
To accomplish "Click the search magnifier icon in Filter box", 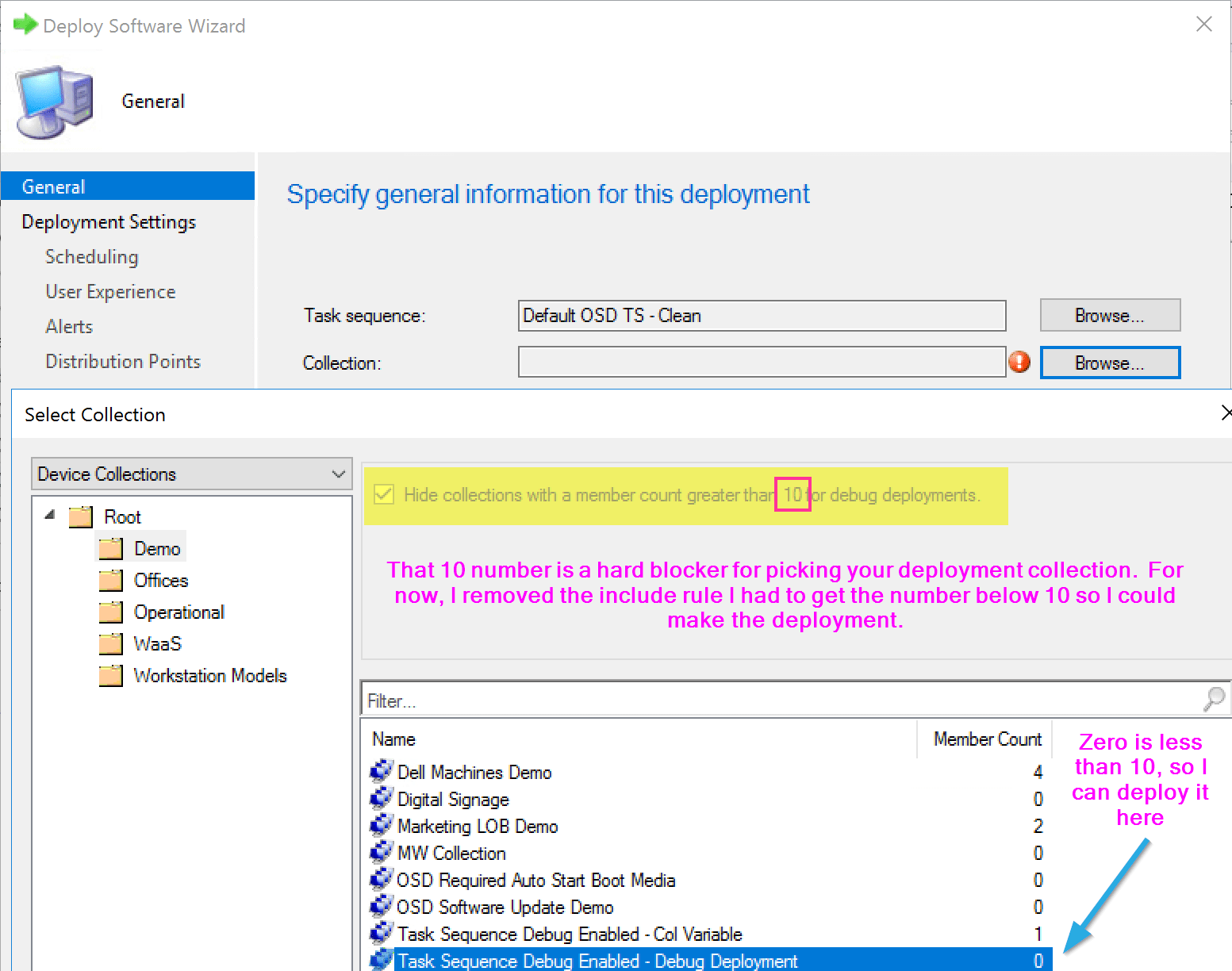I will (x=1214, y=699).
